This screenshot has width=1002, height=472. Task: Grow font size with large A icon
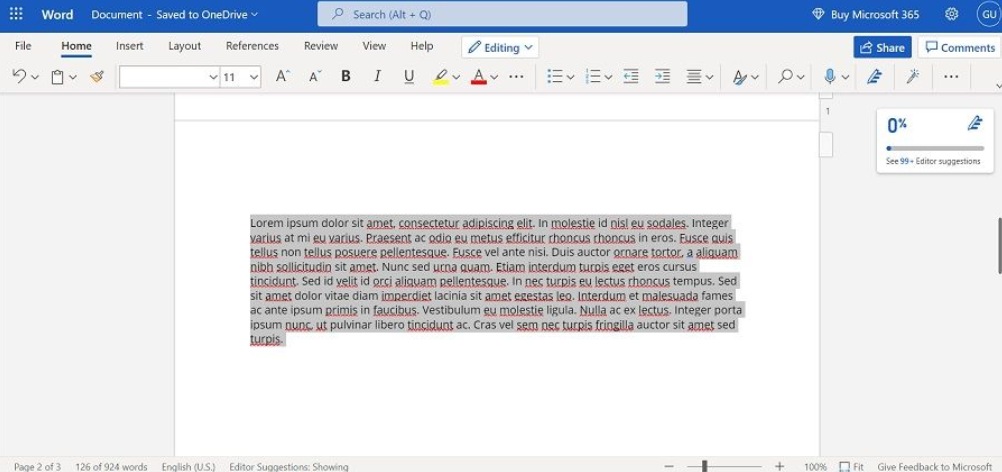point(282,77)
